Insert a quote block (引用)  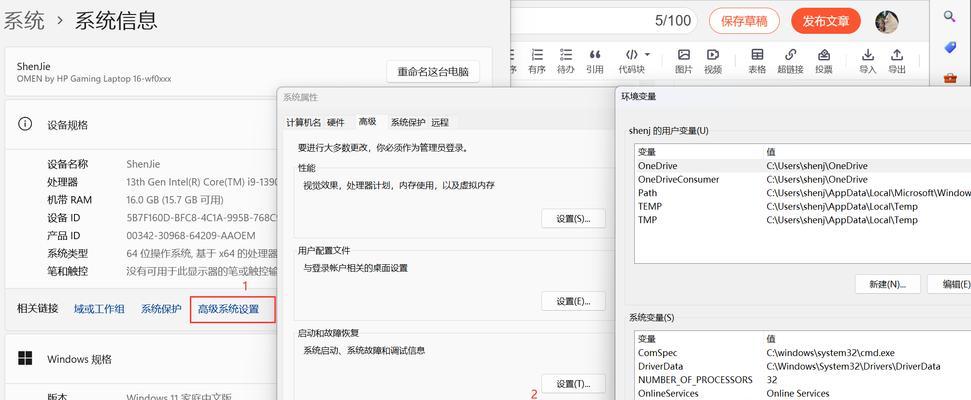pos(594,61)
